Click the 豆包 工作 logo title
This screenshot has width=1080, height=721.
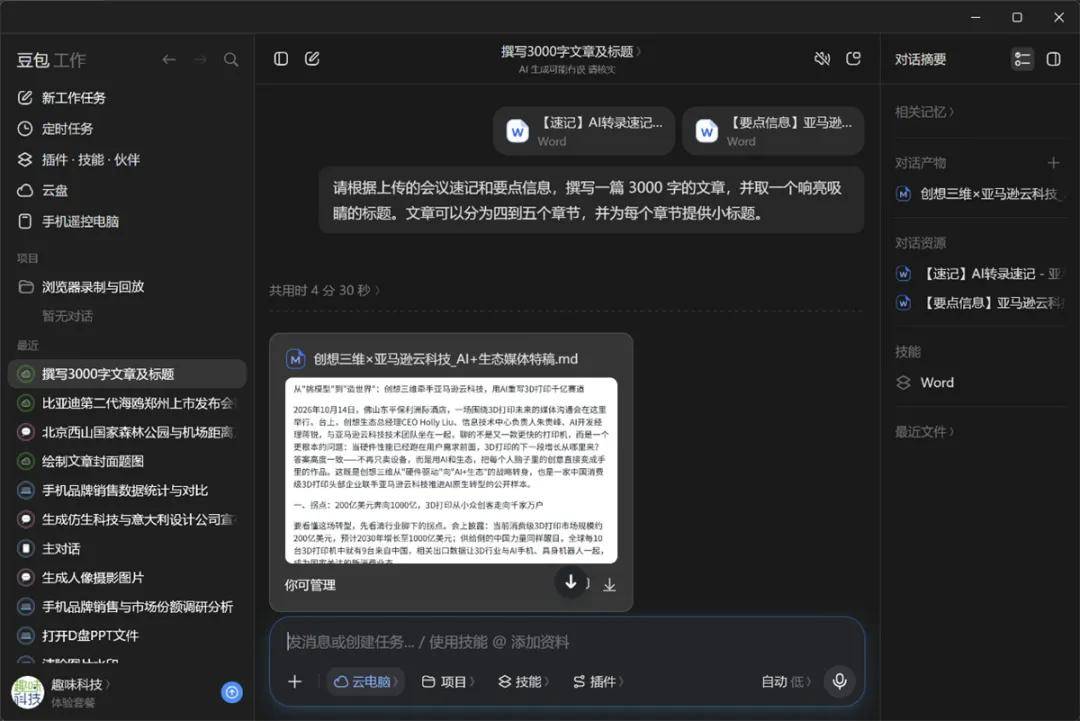click(x=51, y=61)
